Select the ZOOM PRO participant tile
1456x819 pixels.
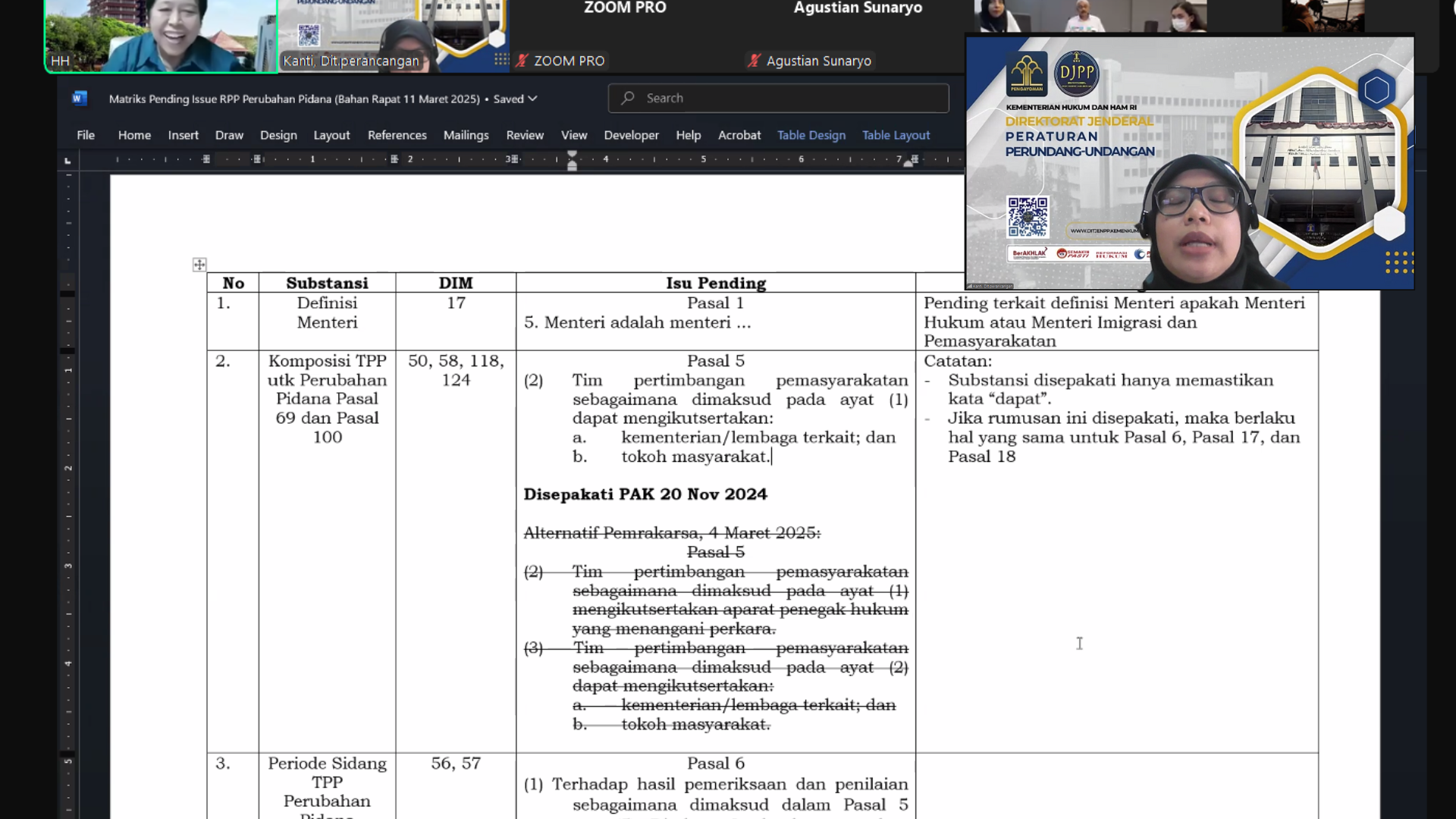click(625, 36)
